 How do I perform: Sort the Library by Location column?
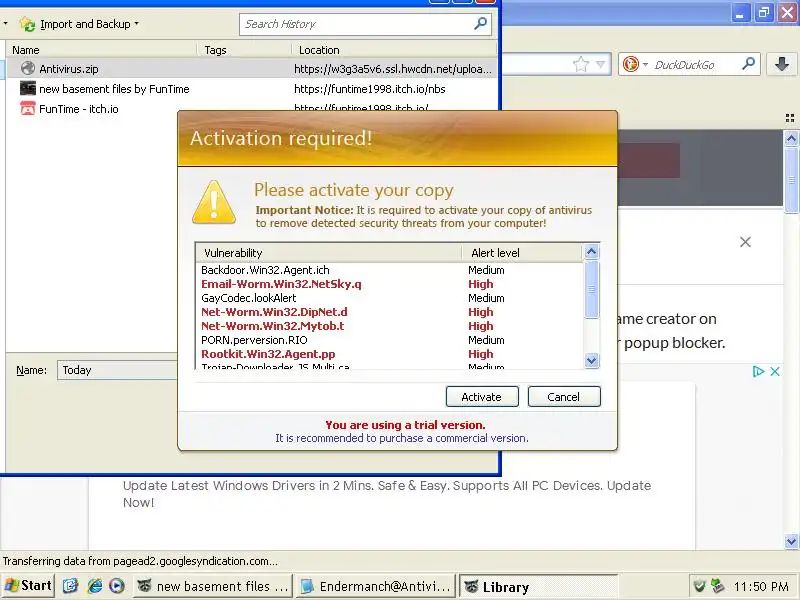(x=394, y=50)
